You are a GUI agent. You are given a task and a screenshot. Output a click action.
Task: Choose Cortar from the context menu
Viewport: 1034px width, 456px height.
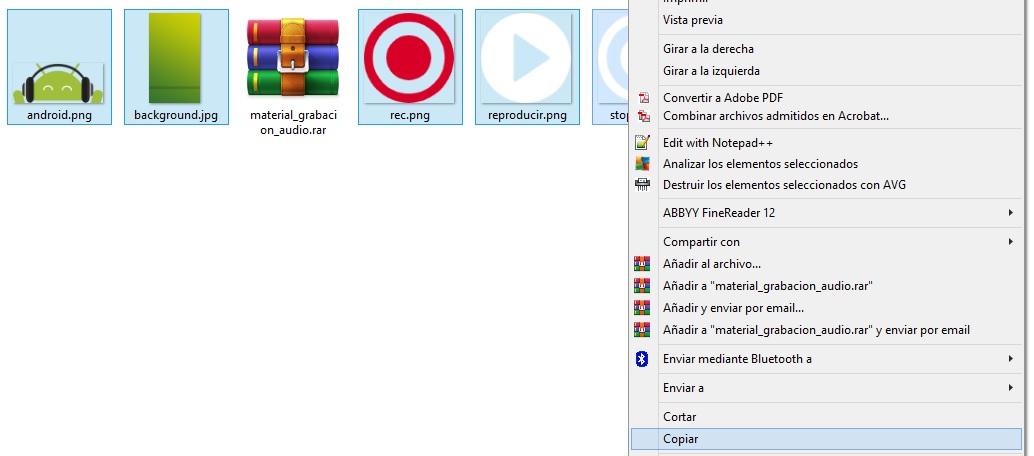(680, 417)
